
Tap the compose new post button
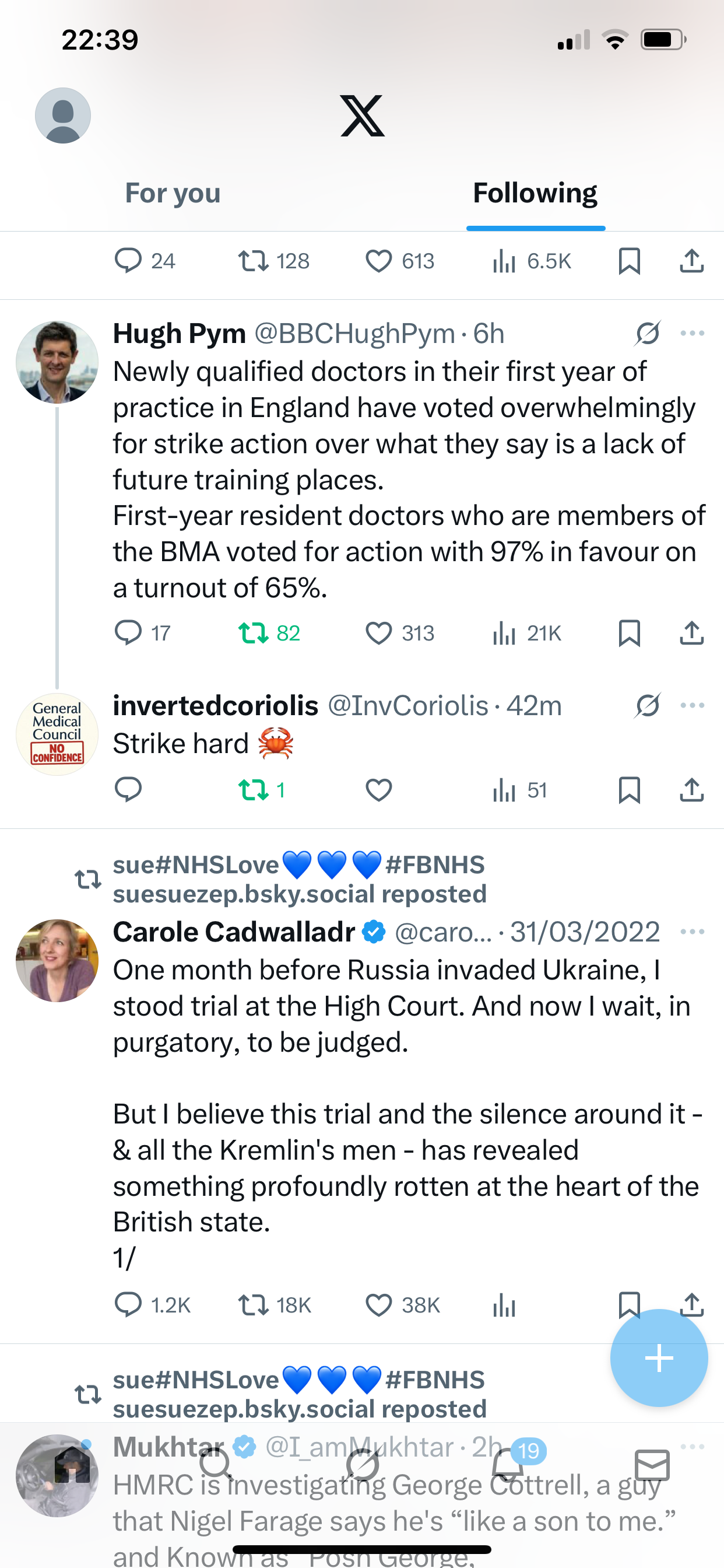pos(659,1358)
